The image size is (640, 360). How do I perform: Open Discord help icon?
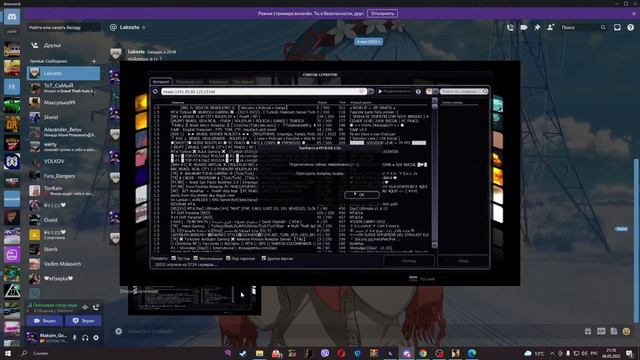631,27
